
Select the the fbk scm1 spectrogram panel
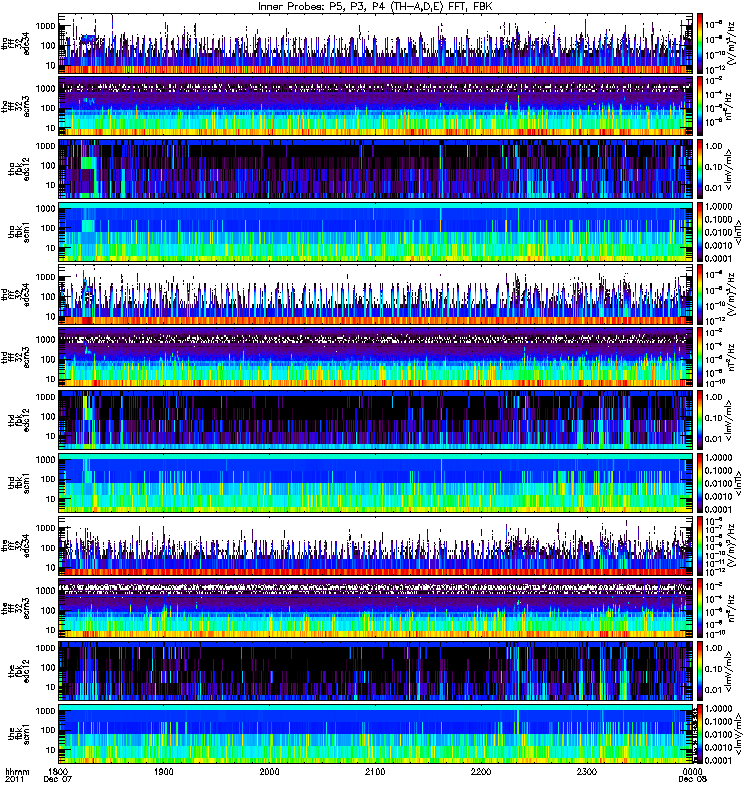[x=375, y=734]
